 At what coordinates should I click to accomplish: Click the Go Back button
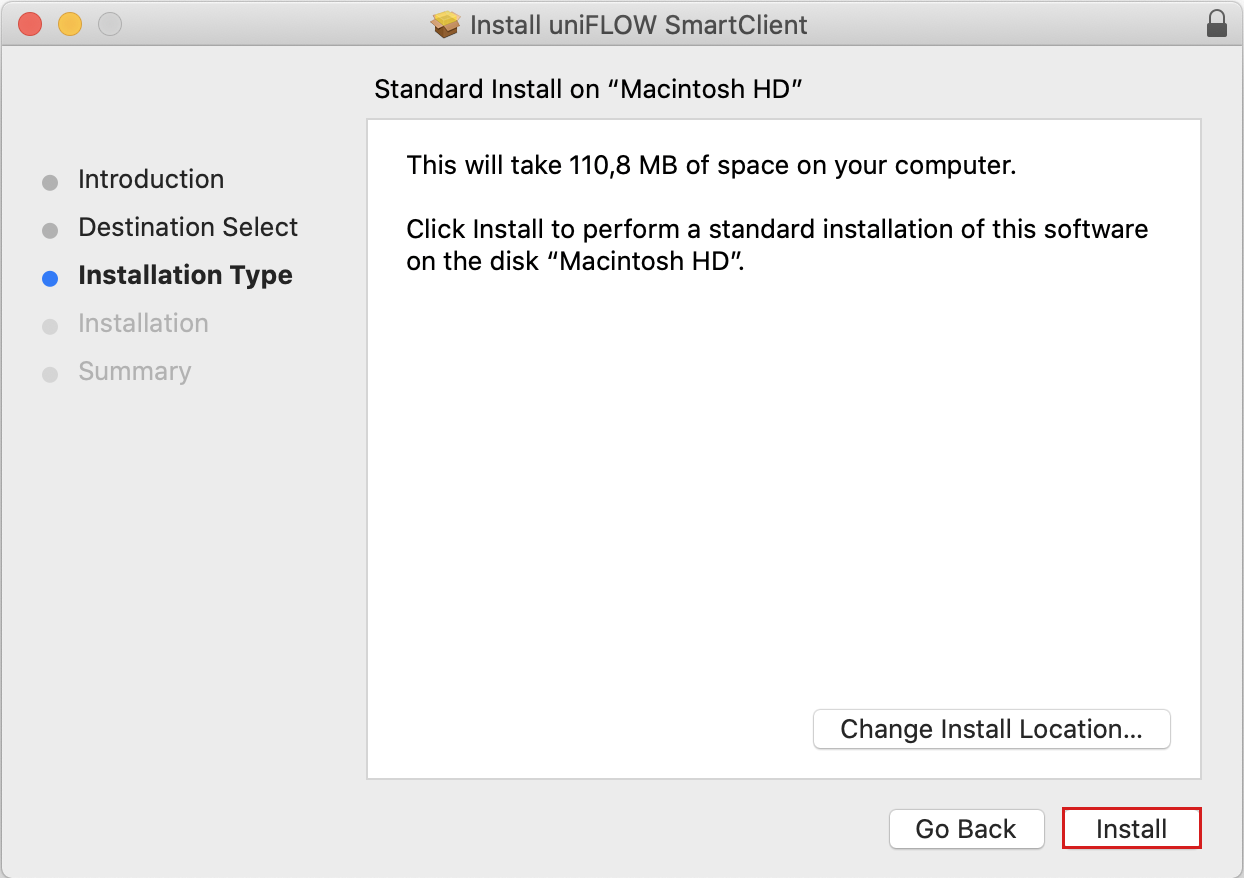pyautogui.click(x=966, y=828)
